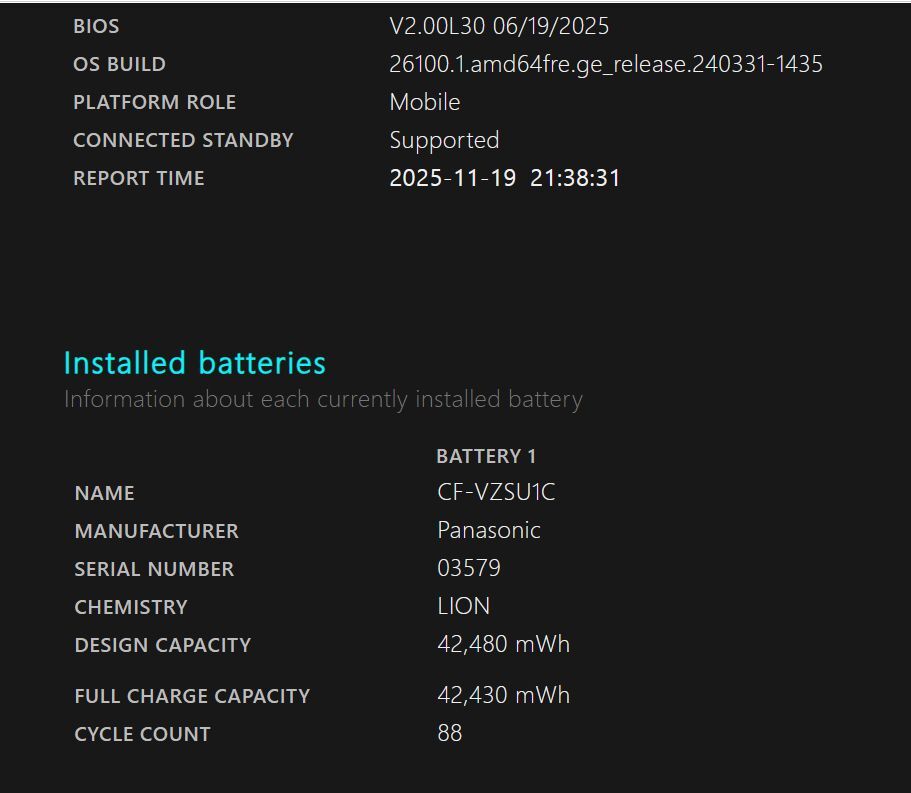The width and height of the screenshot is (911, 793).
Task: Click the PLATFORM ROLE label
Action: pyautogui.click(x=154, y=102)
